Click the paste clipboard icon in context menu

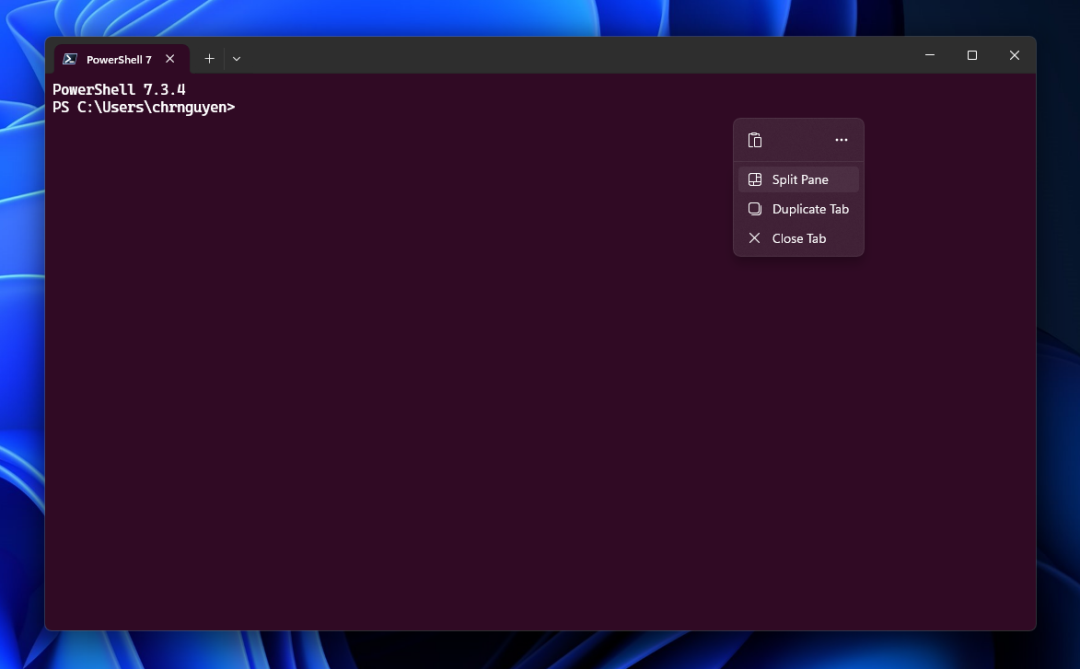point(755,140)
